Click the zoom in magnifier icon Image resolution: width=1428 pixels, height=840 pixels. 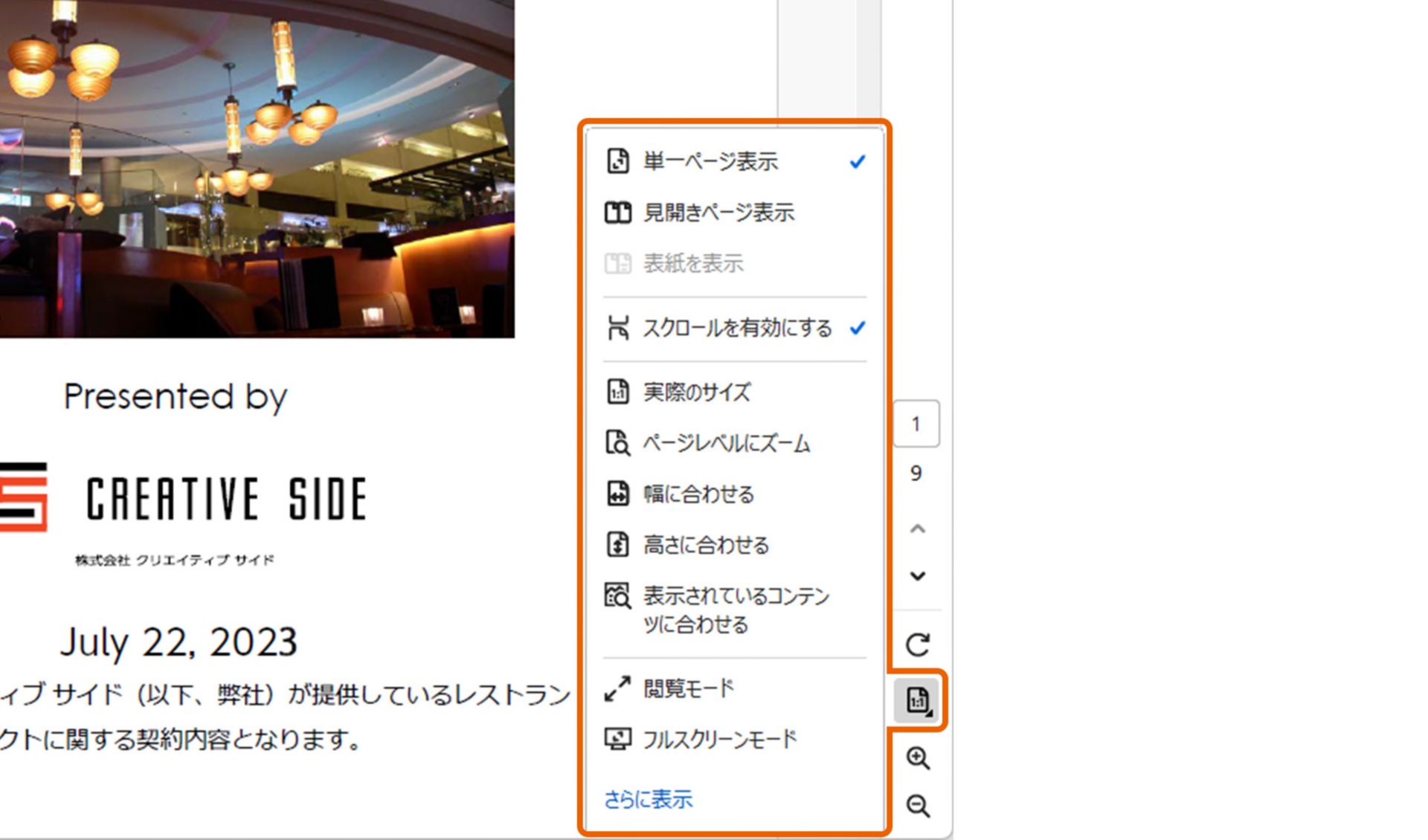[917, 758]
